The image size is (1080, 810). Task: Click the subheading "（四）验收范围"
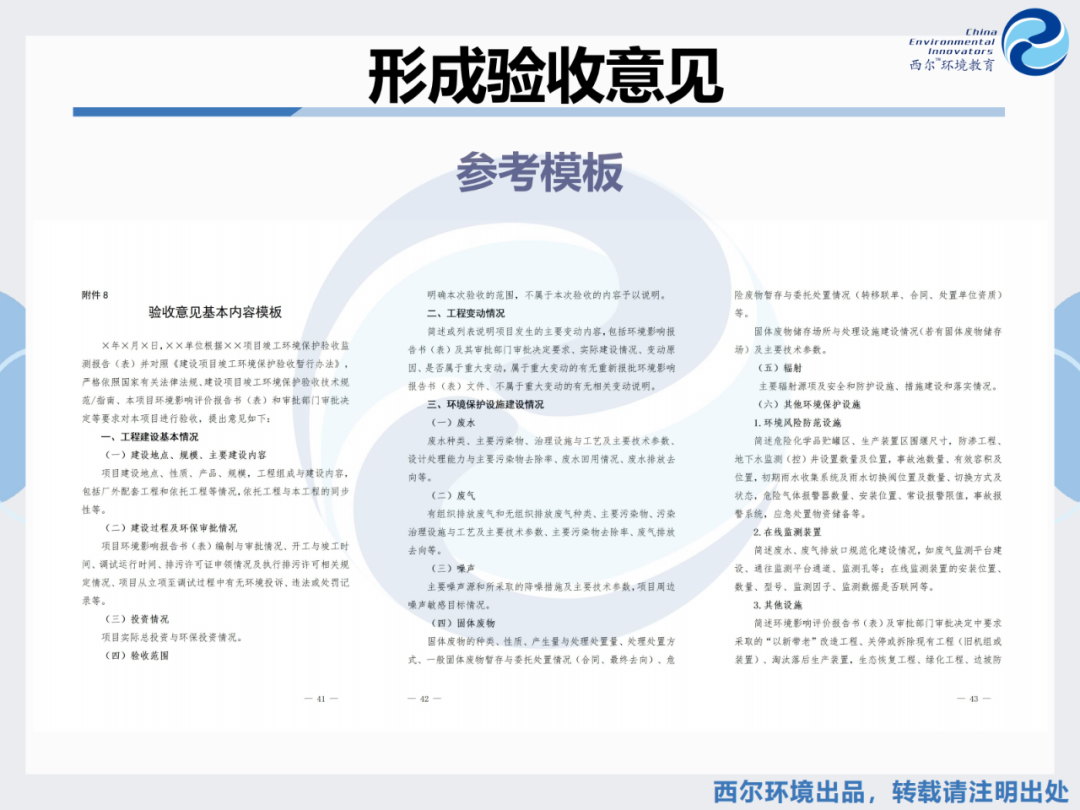[136, 656]
